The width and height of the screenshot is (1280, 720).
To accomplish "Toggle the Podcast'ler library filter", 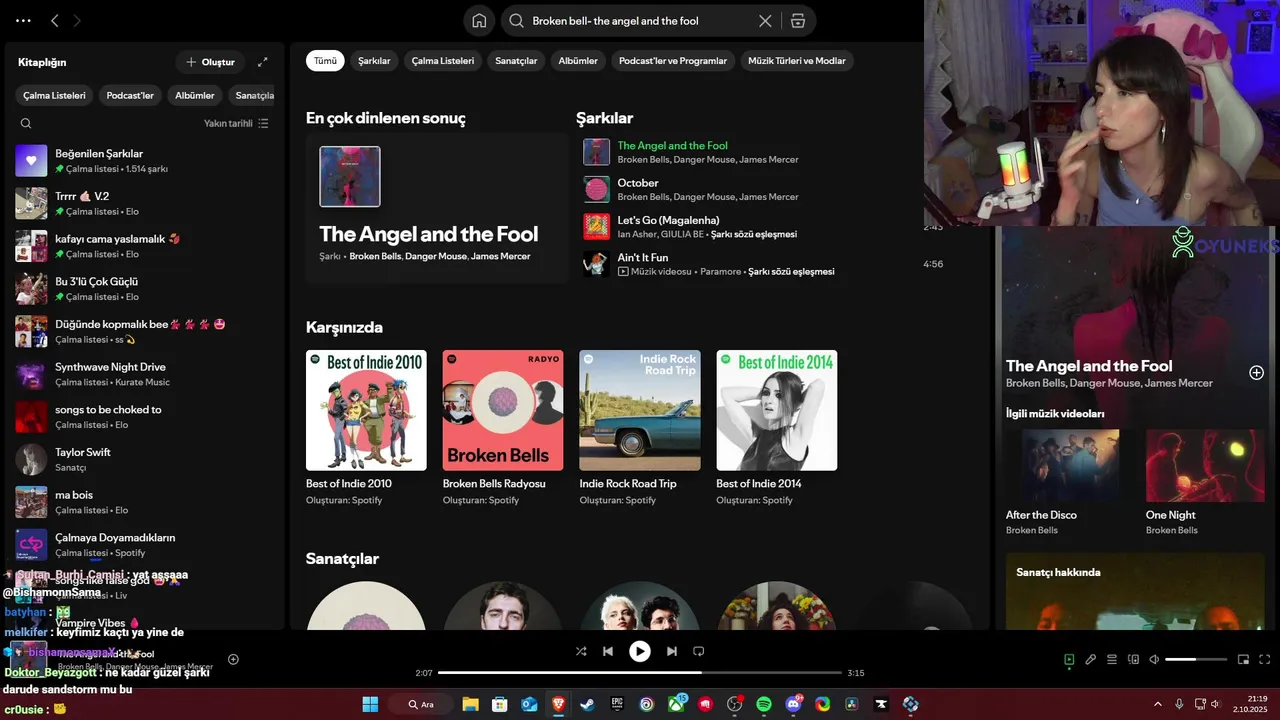I will click(130, 96).
